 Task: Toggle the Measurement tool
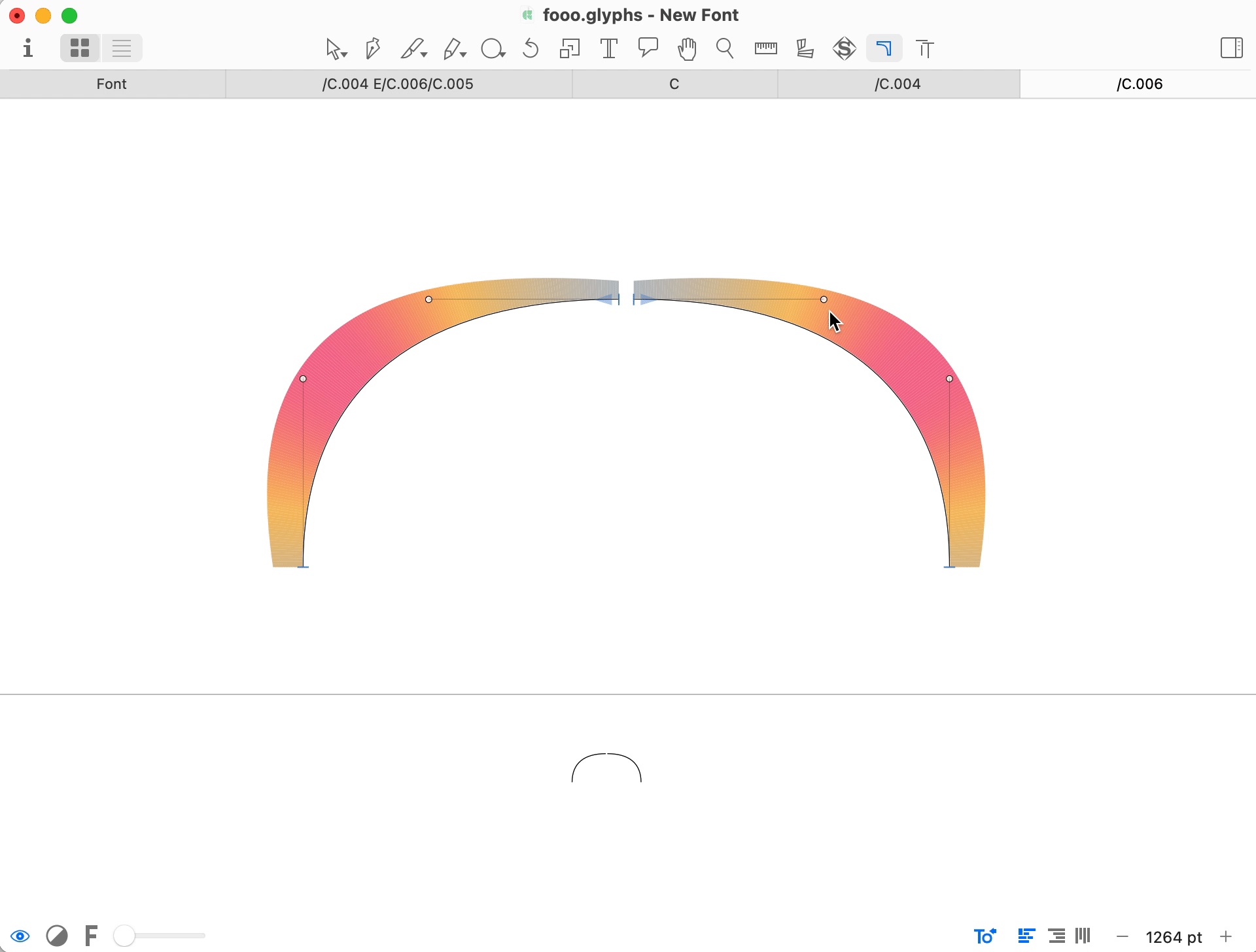click(765, 48)
